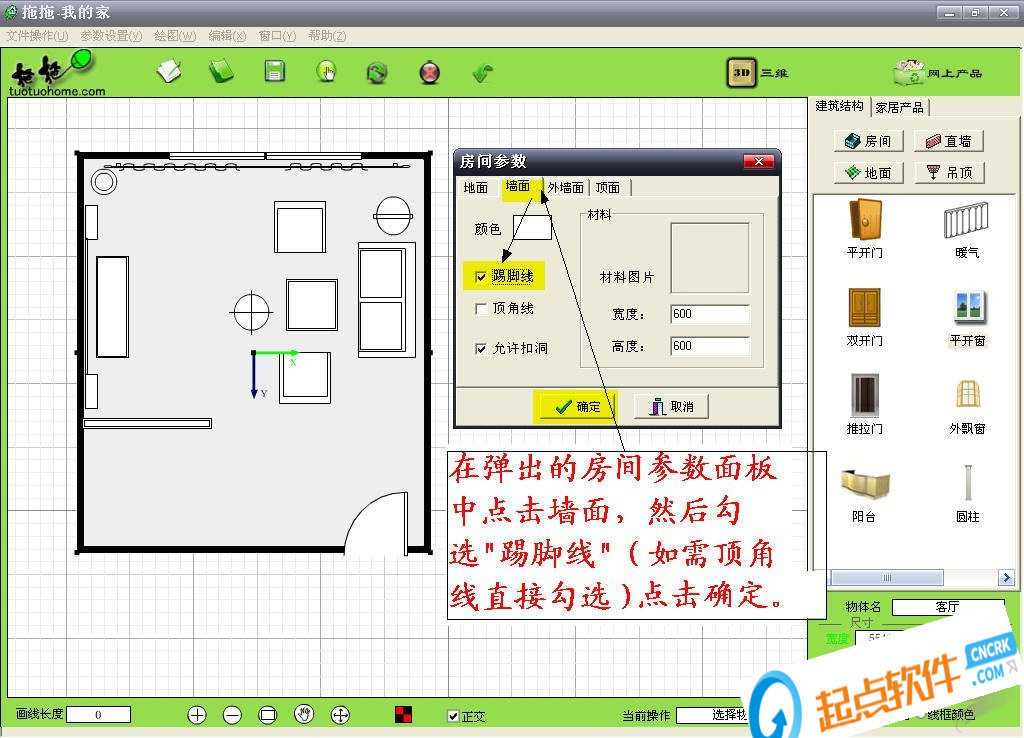The width and height of the screenshot is (1024, 738).
Task: Click the red stop toolbar icon
Action: (430, 72)
